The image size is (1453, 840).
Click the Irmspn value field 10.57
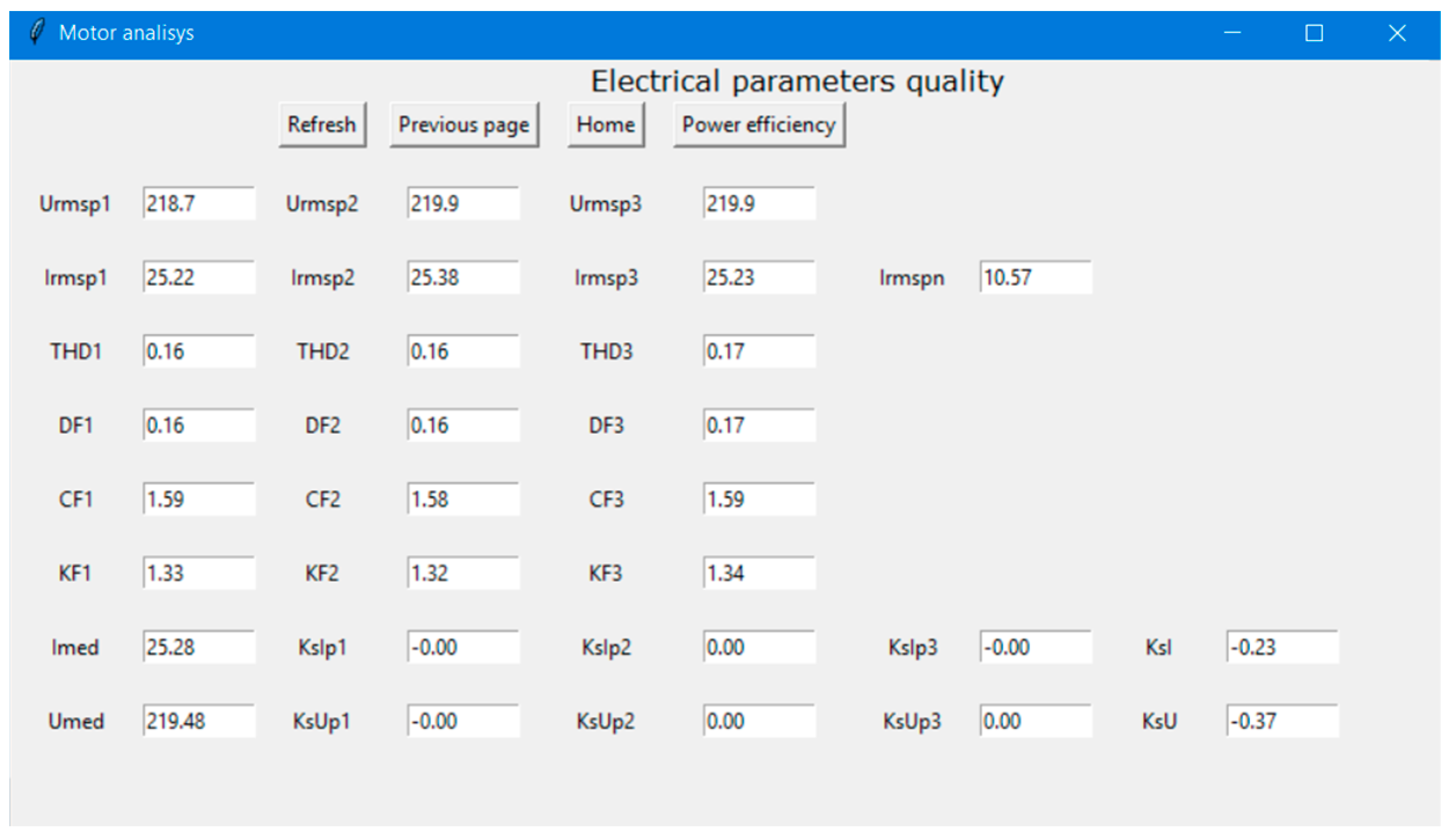(1035, 277)
